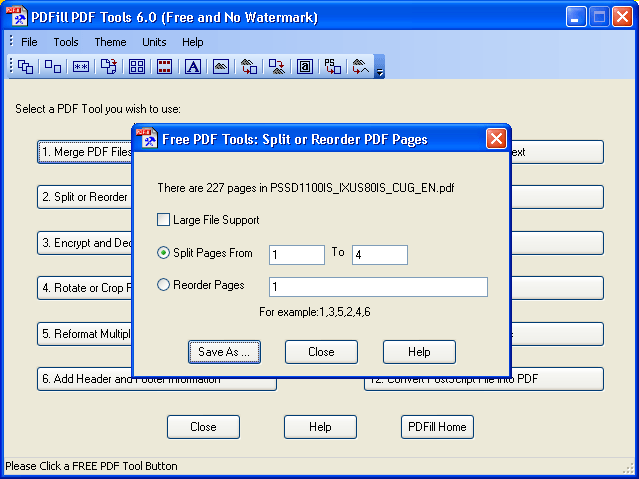Click the Text Watermark letter A icon

point(193,66)
